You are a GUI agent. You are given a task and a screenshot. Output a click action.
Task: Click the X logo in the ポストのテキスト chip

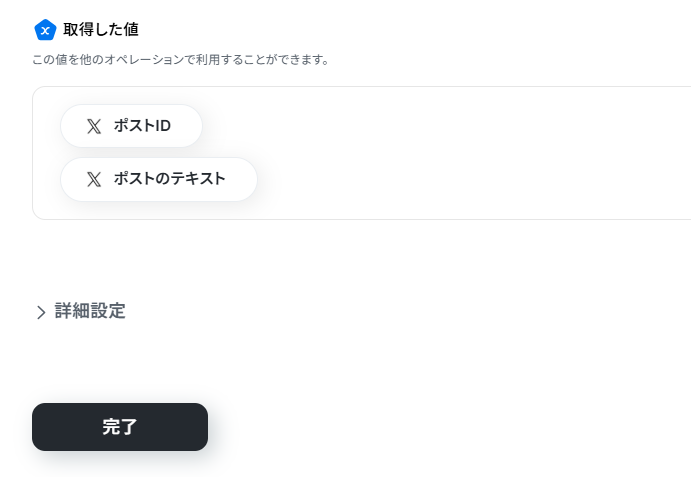pyautogui.click(x=94, y=179)
